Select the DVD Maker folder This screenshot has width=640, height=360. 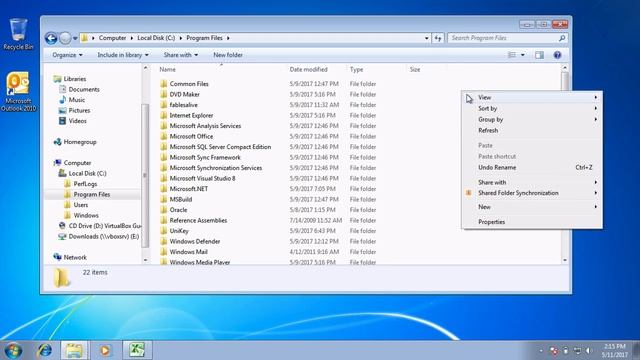[x=184, y=94]
